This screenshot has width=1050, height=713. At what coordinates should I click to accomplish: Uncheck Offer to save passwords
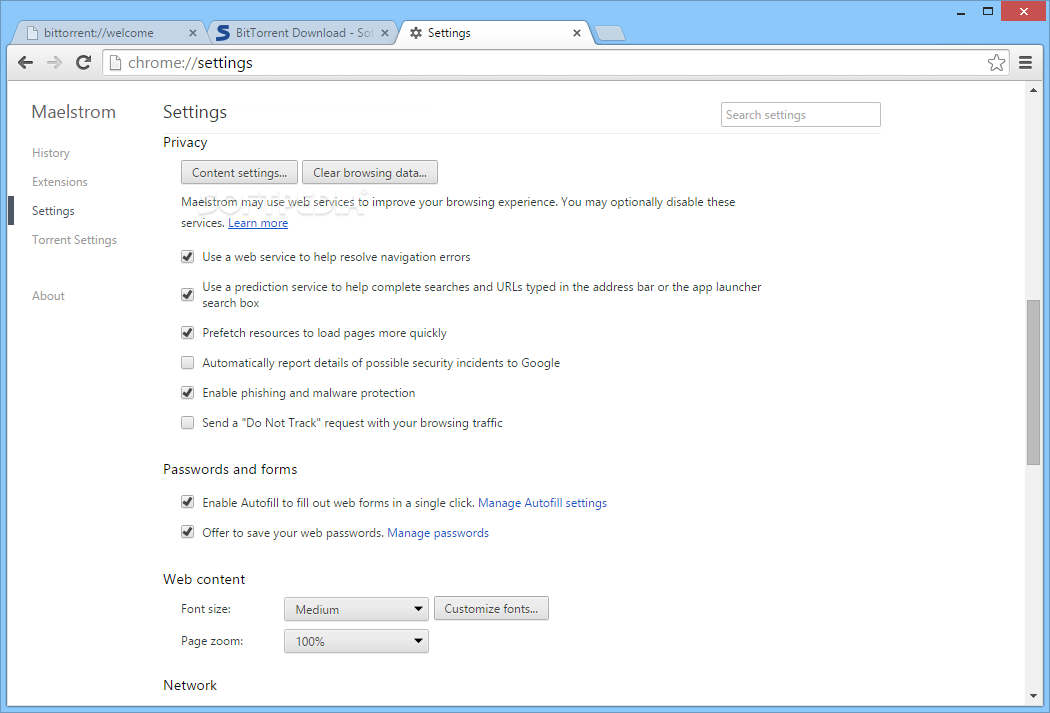(188, 532)
